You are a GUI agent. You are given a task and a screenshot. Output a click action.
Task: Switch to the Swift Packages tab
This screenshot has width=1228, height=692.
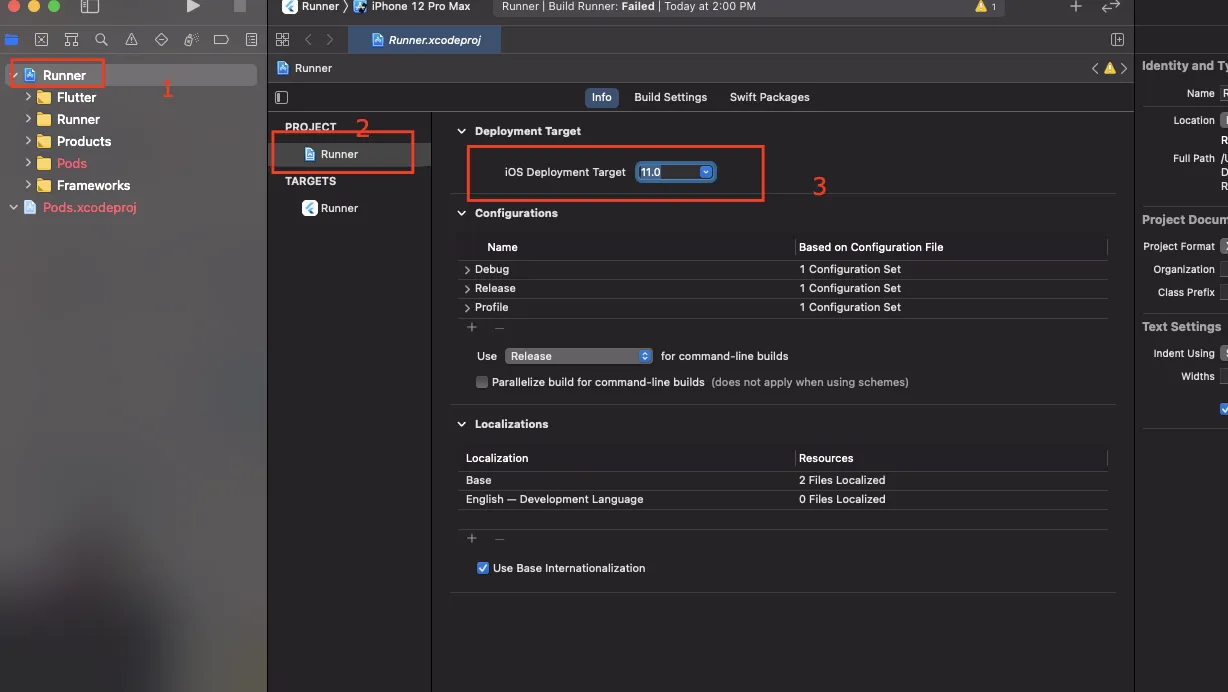(769, 97)
